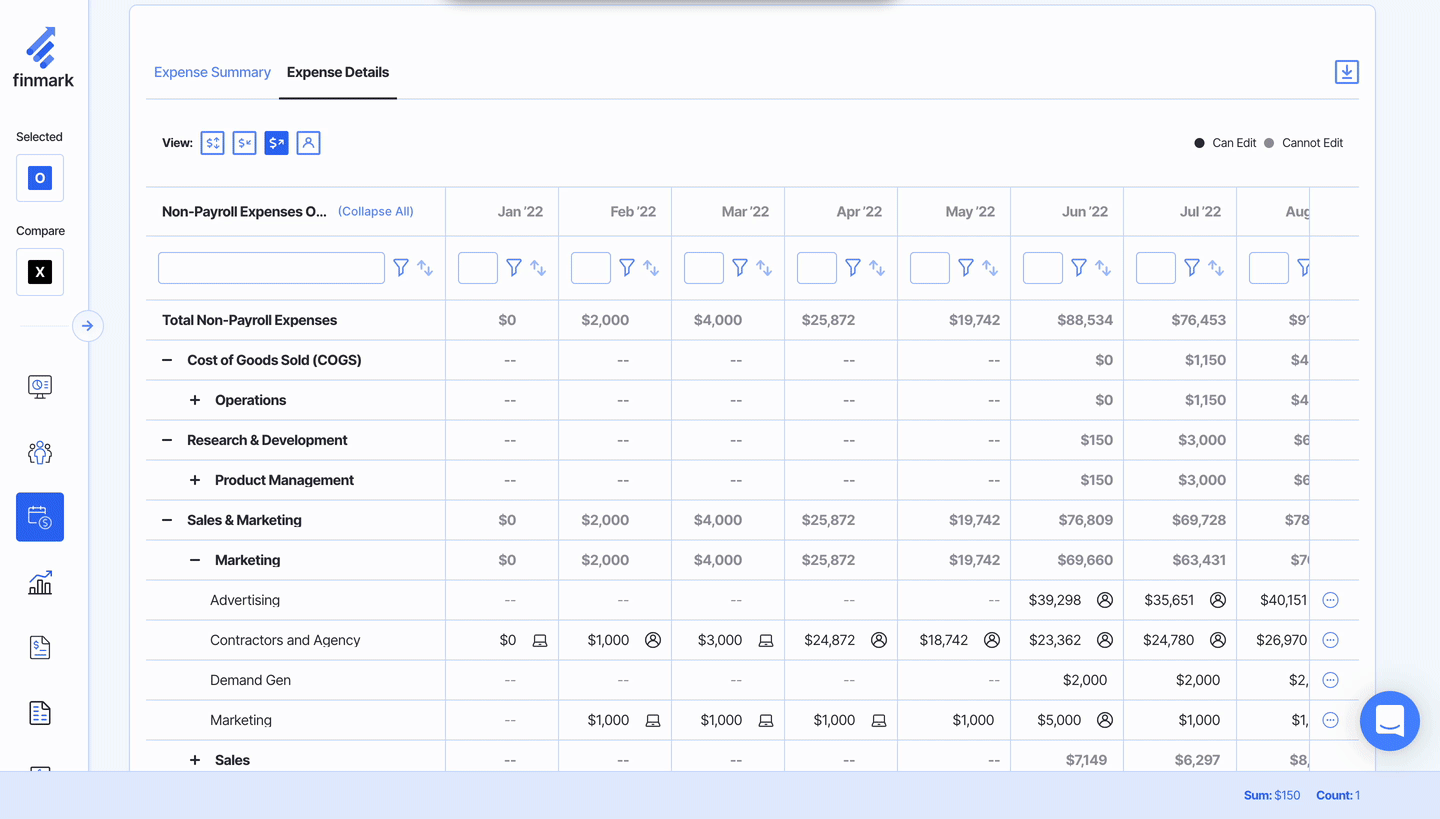Click the download export icon
This screenshot has width=1440, height=819.
click(x=1346, y=72)
